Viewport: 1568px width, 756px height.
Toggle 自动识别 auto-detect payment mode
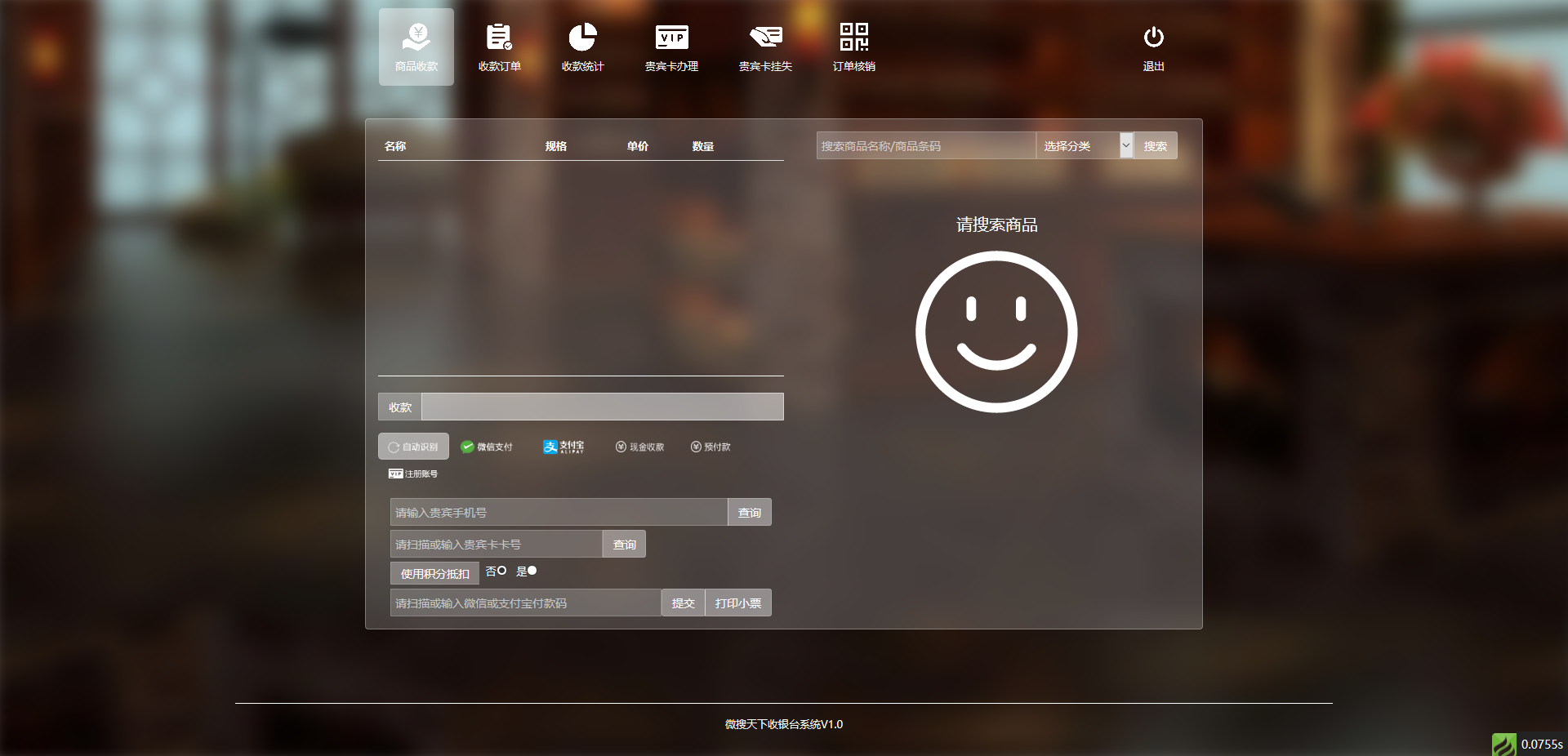[x=413, y=447]
